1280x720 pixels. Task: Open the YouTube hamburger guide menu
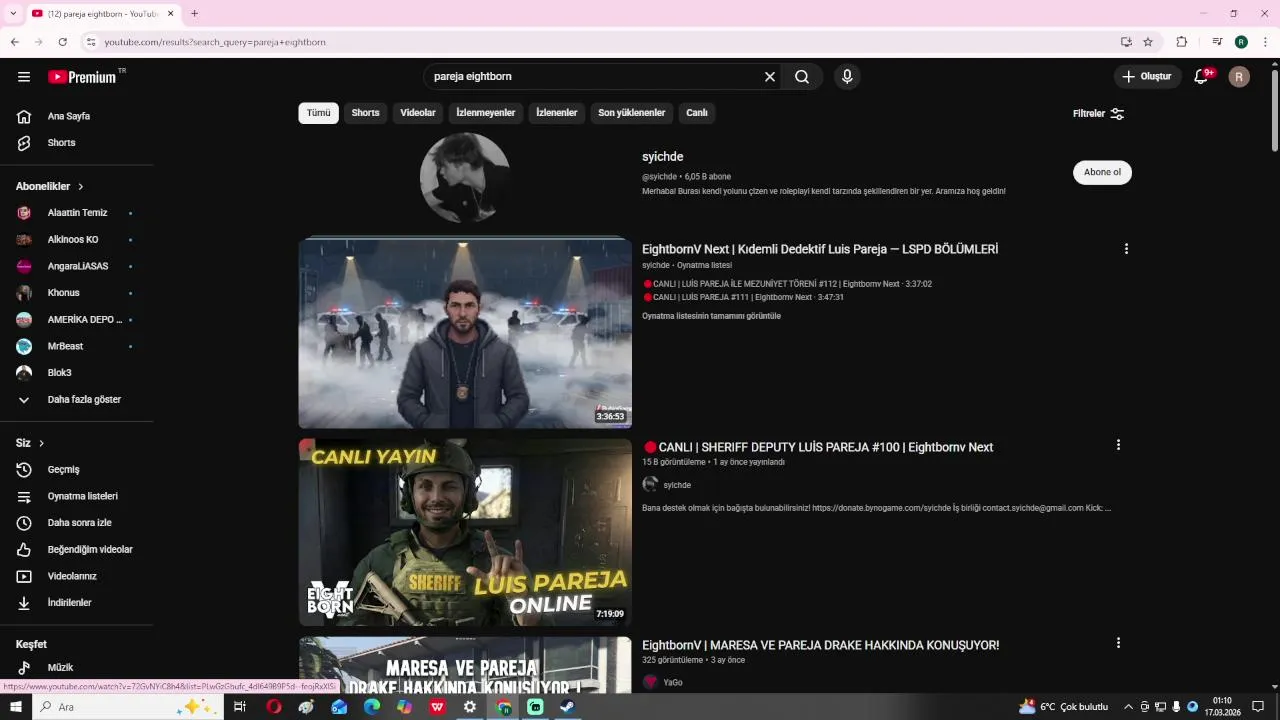click(x=24, y=77)
